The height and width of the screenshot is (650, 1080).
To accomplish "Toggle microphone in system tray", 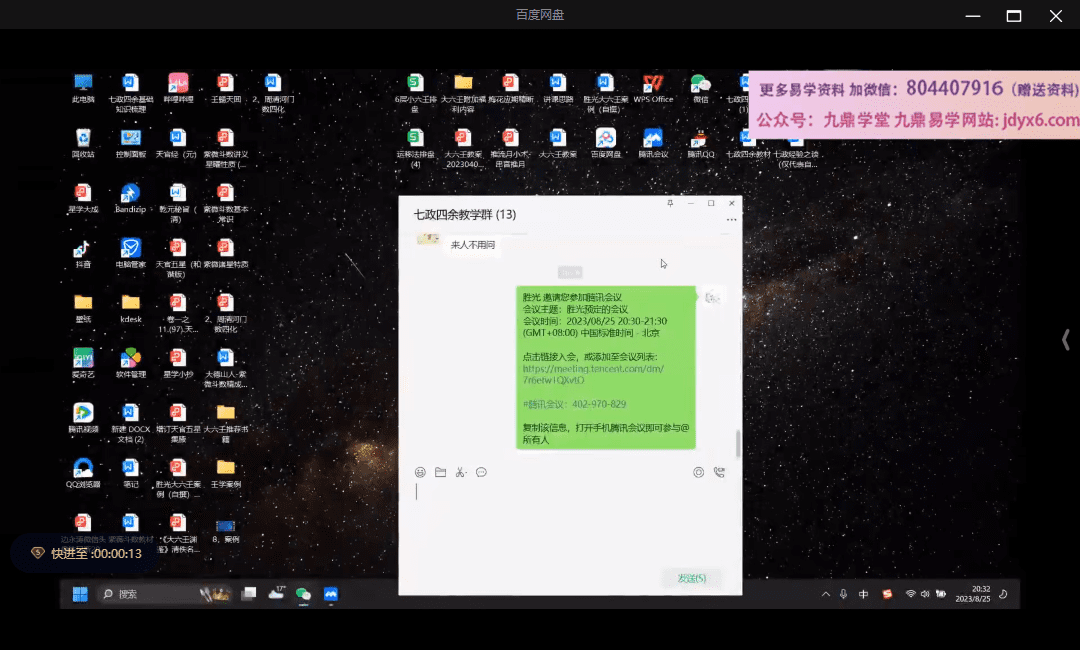I will point(843,594).
